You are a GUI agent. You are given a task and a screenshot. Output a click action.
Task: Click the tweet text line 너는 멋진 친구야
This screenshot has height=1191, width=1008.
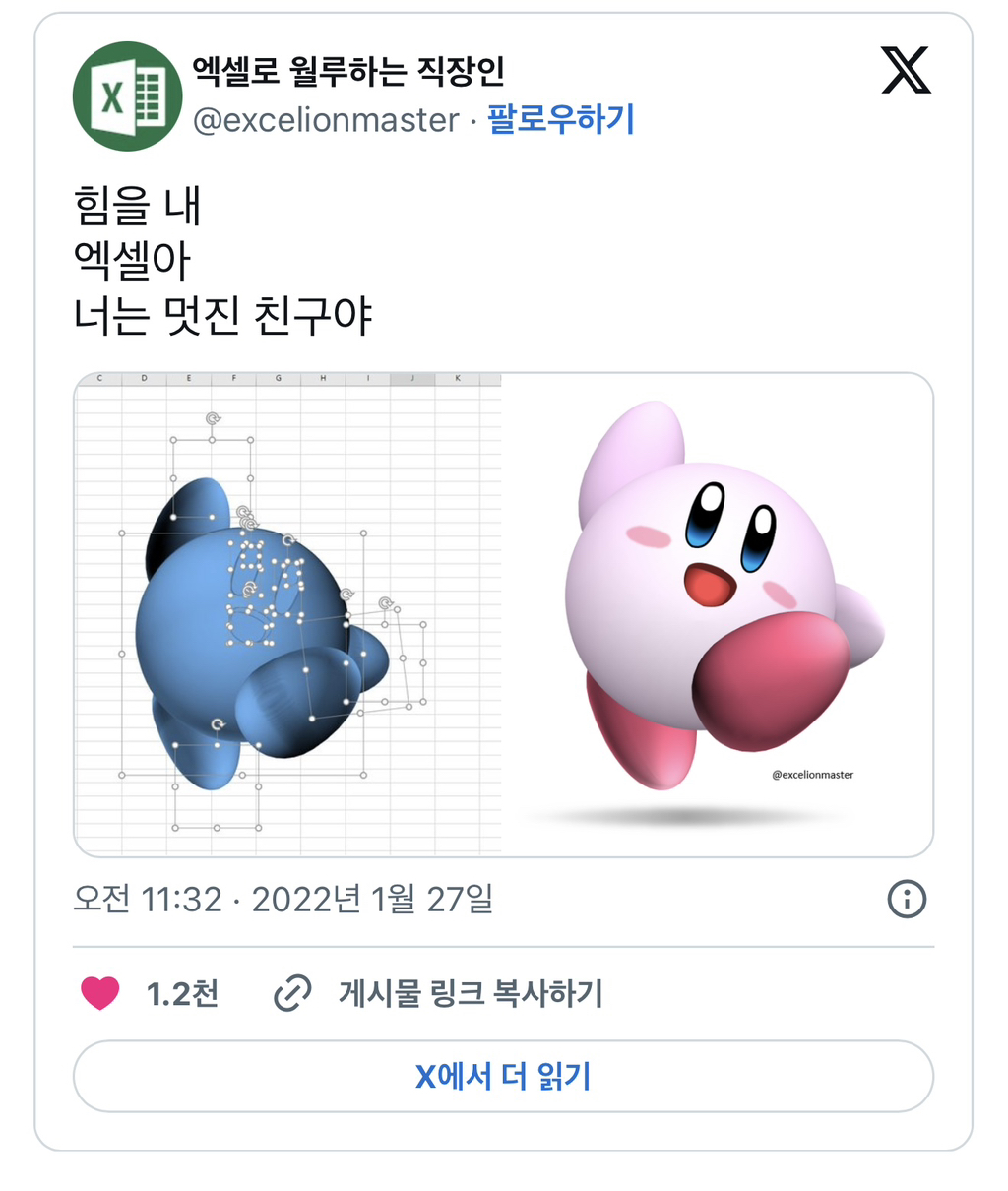(x=223, y=317)
